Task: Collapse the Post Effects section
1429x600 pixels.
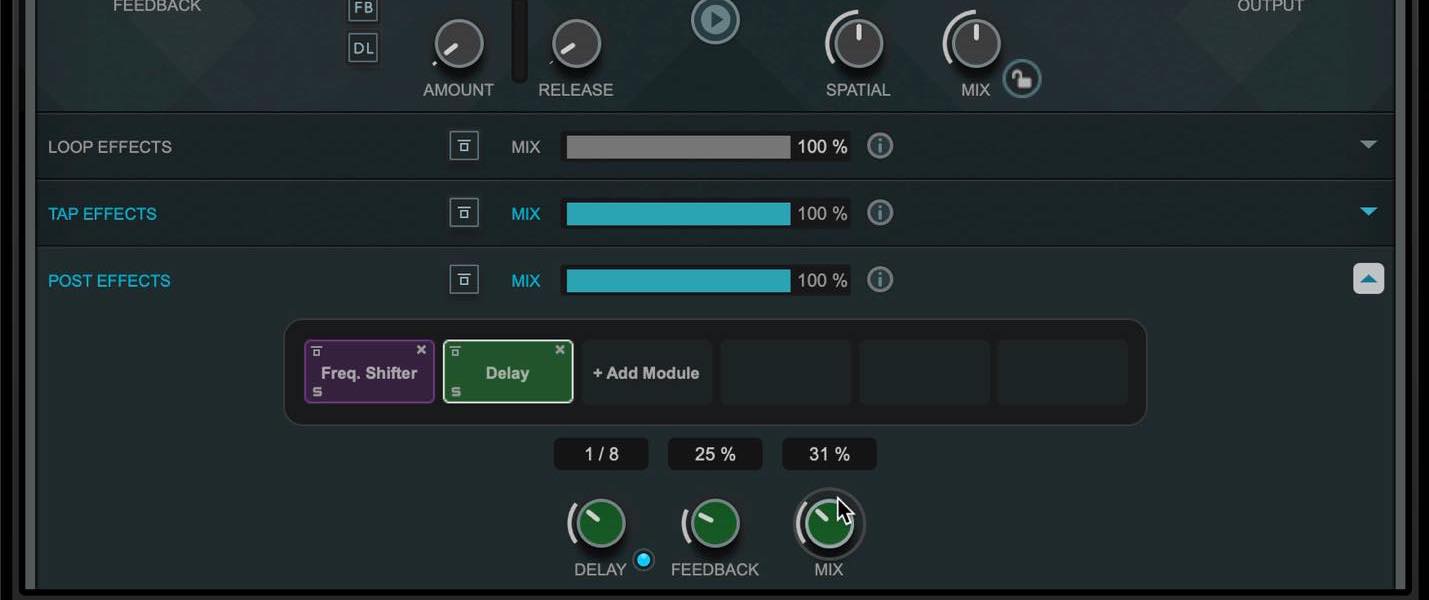Action: pyautogui.click(x=1368, y=279)
